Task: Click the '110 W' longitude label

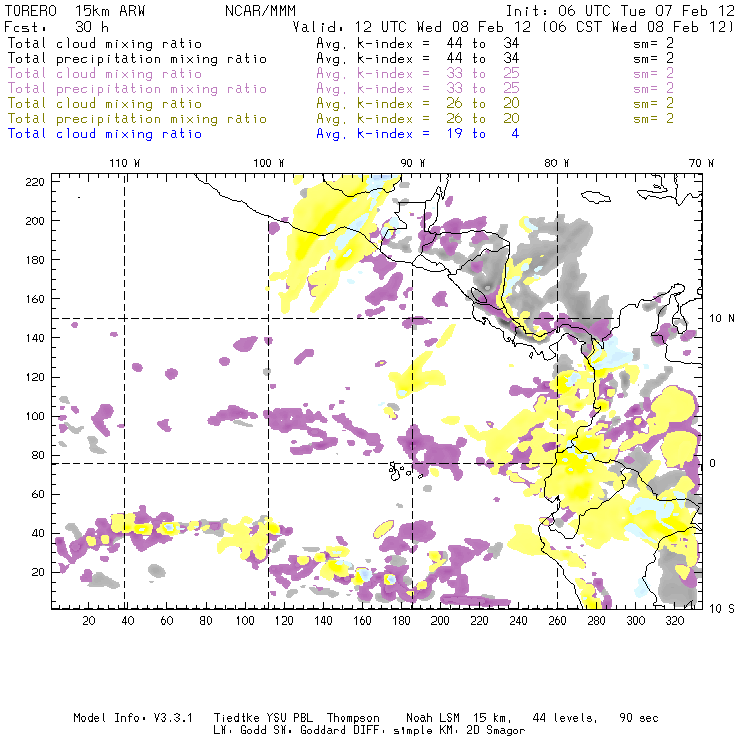Action: tap(125, 163)
